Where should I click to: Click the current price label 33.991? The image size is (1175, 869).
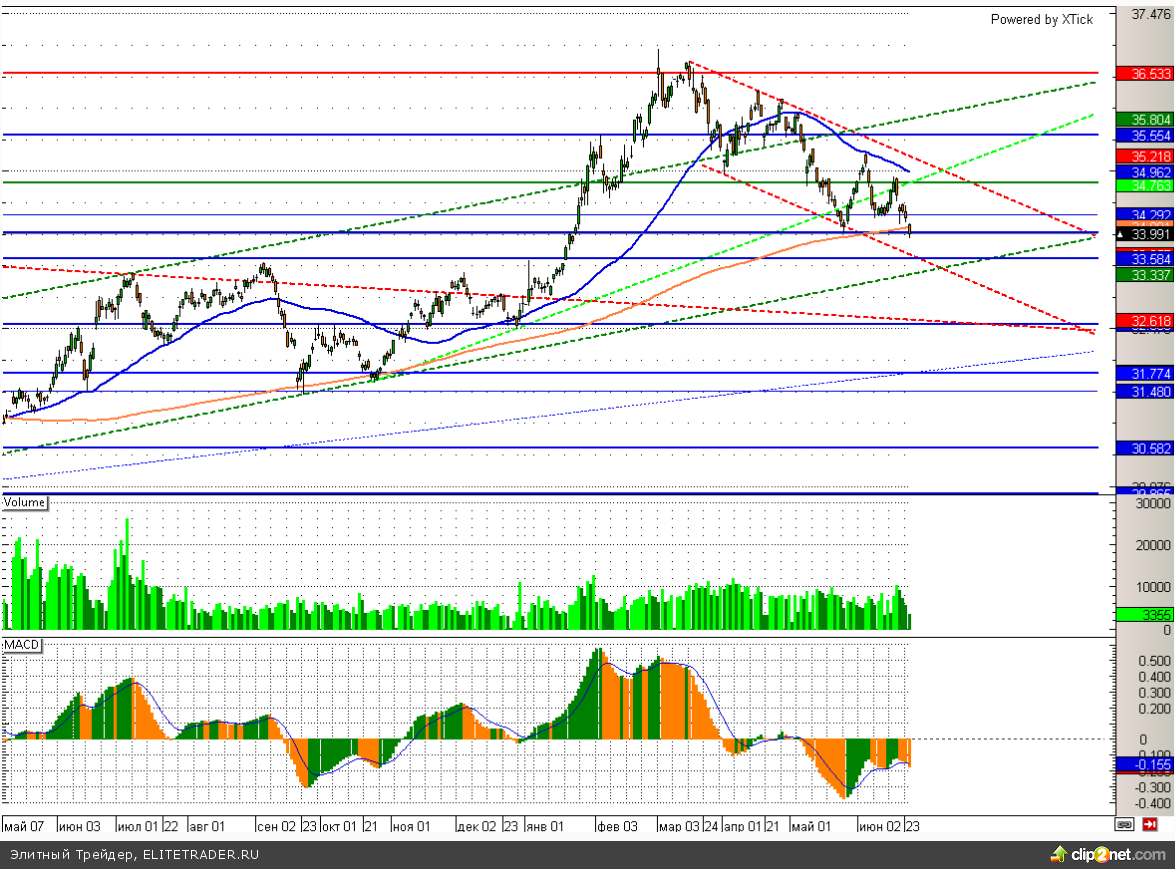(x=1150, y=235)
